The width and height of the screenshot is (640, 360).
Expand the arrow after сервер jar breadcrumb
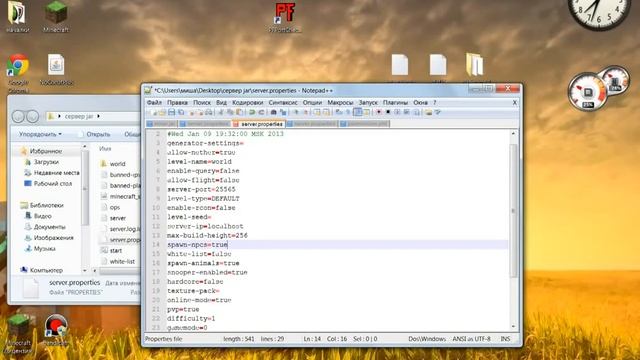point(98,116)
